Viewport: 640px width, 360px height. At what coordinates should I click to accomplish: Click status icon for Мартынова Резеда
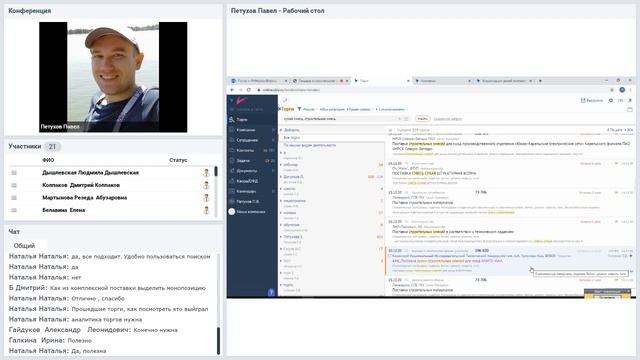(x=206, y=198)
